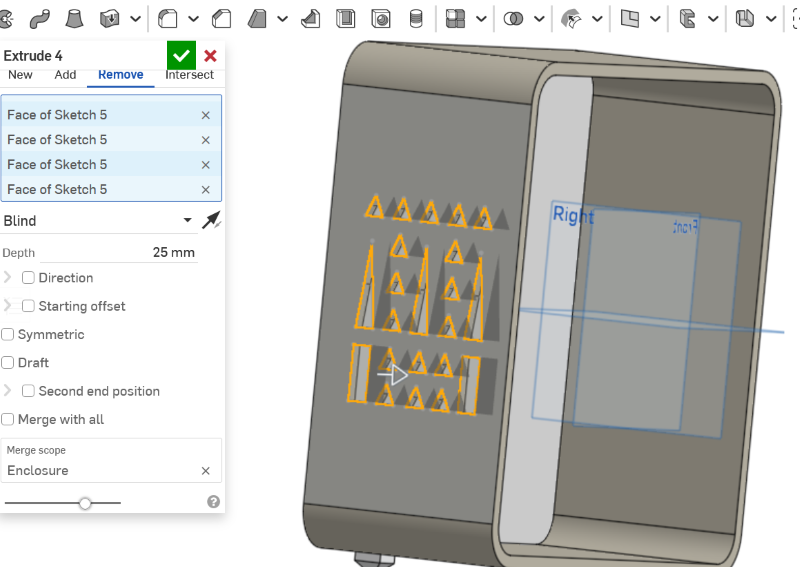
Task: Cancel Extrude 4 with red X
Action: [210, 56]
